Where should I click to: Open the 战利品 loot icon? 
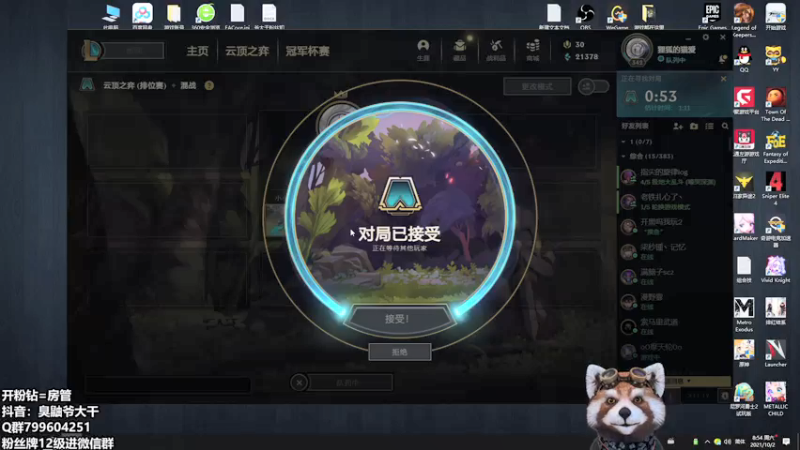(x=496, y=51)
